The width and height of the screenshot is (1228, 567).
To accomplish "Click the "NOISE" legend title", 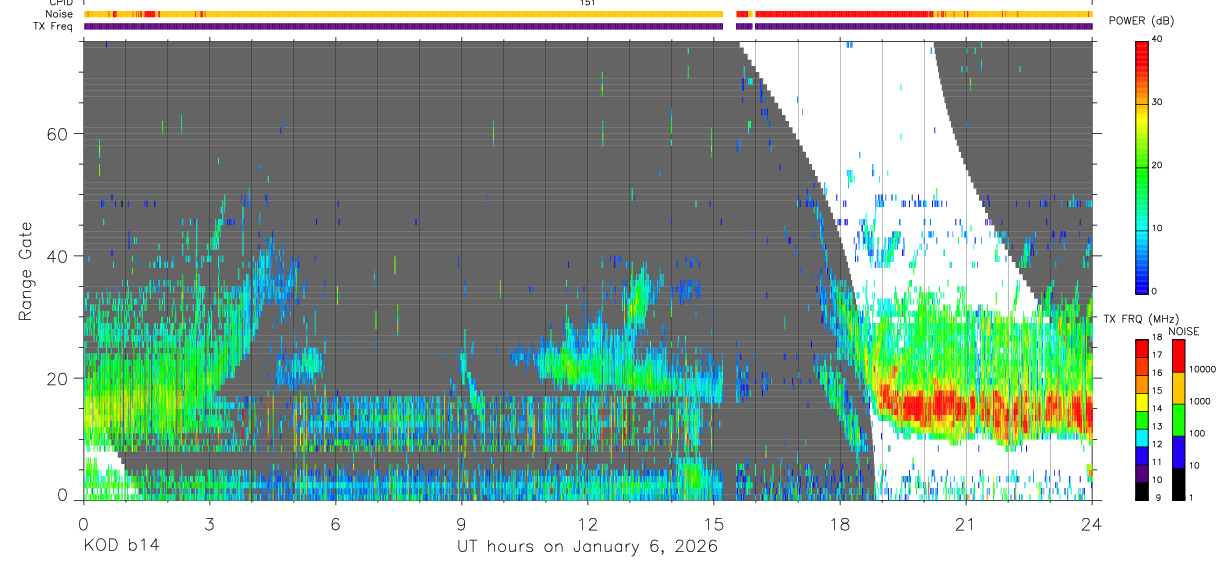I will (x=1185, y=331).
